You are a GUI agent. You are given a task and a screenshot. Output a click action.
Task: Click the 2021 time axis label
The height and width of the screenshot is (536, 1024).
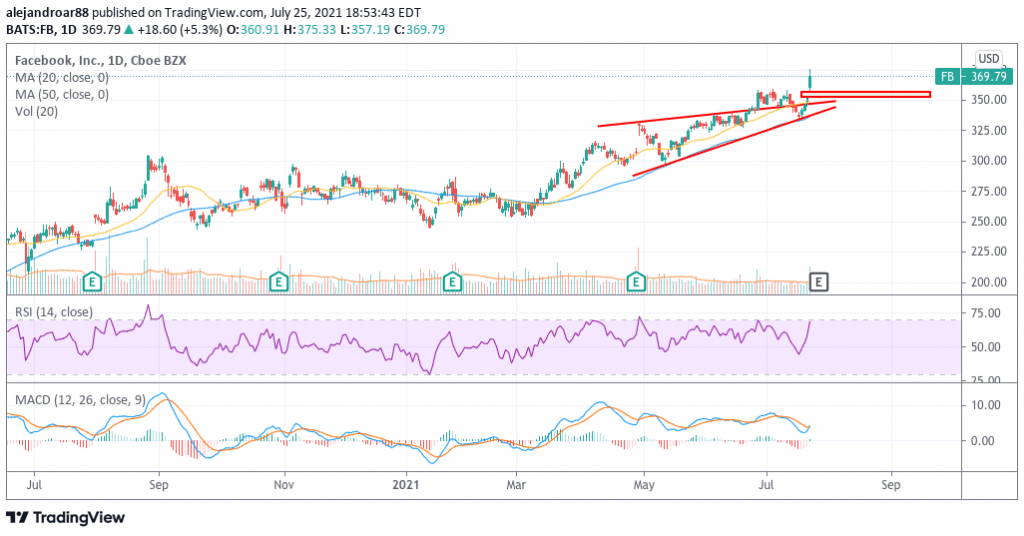(x=406, y=485)
